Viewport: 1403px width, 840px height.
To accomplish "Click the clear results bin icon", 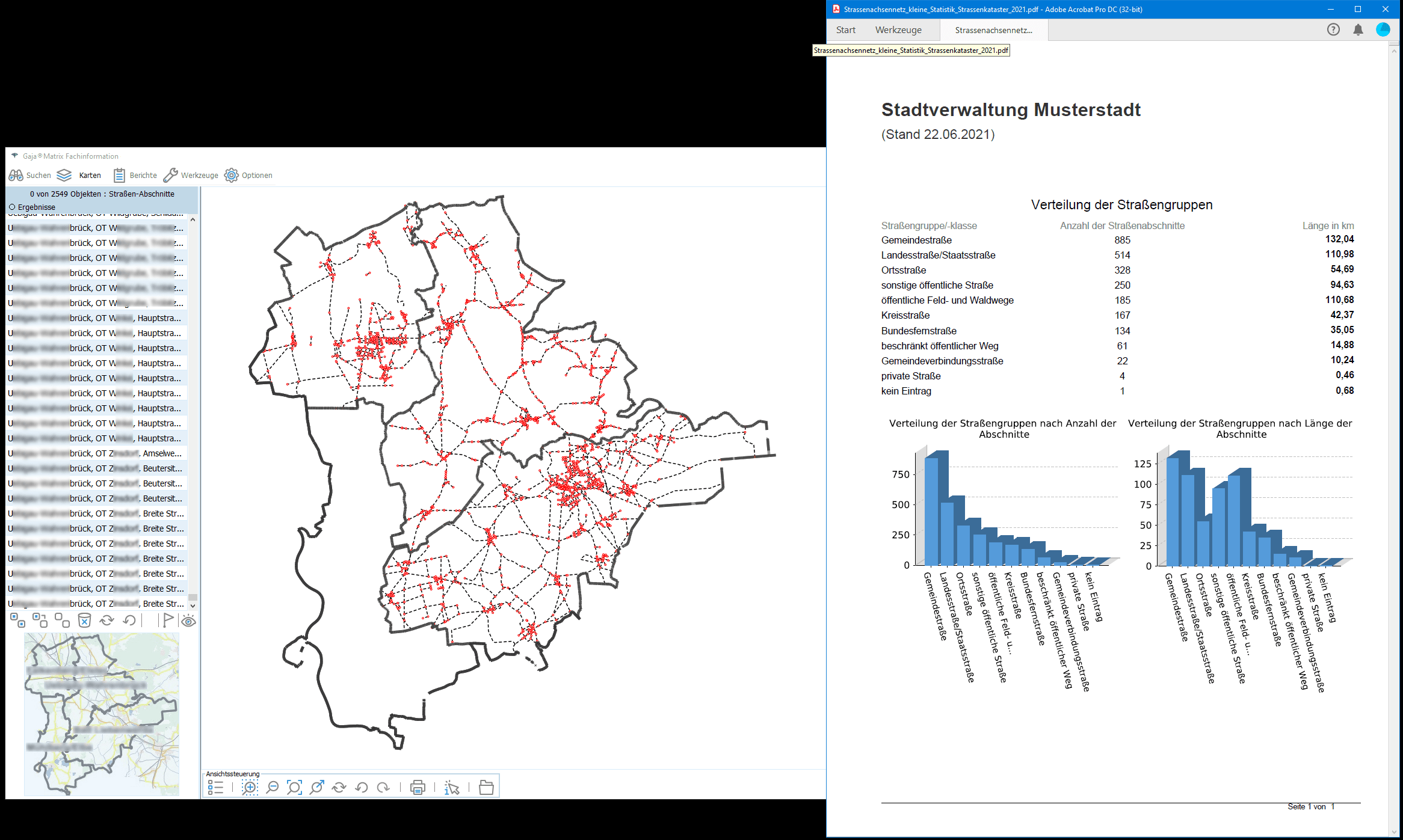I will tap(84, 621).
